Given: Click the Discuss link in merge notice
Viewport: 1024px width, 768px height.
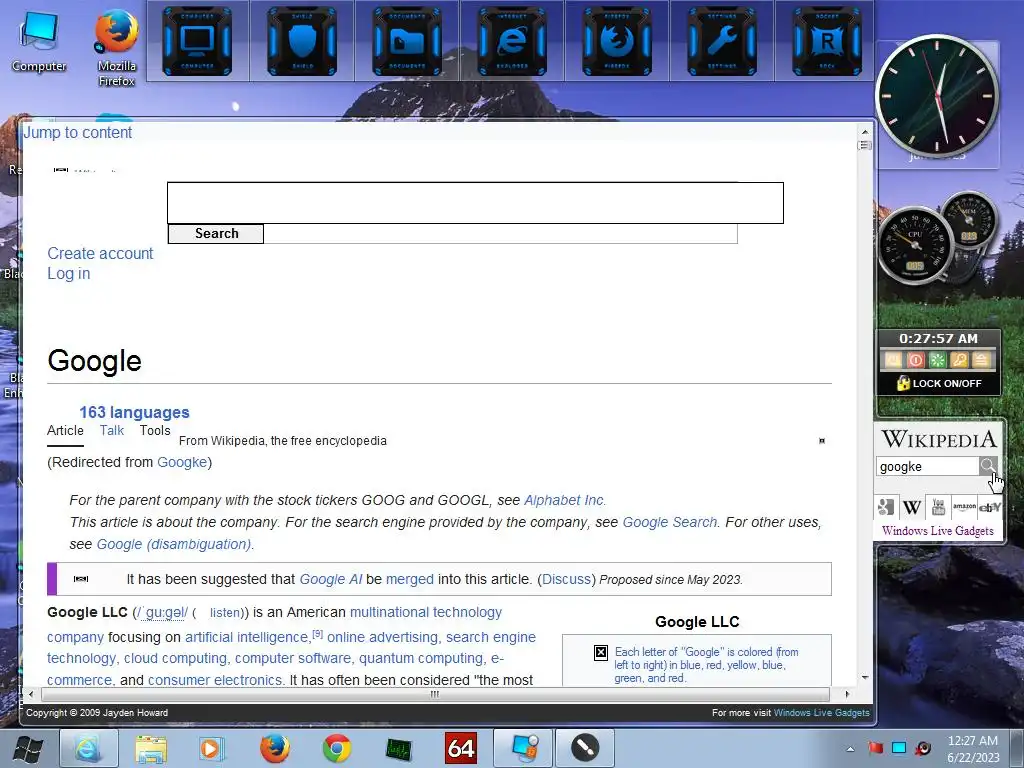Looking at the screenshot, I should click(566, 579).
